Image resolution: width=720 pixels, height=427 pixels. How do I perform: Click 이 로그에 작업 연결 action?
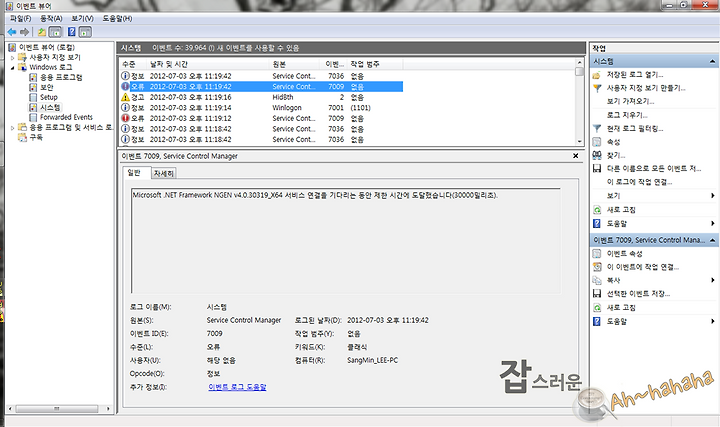639,182
